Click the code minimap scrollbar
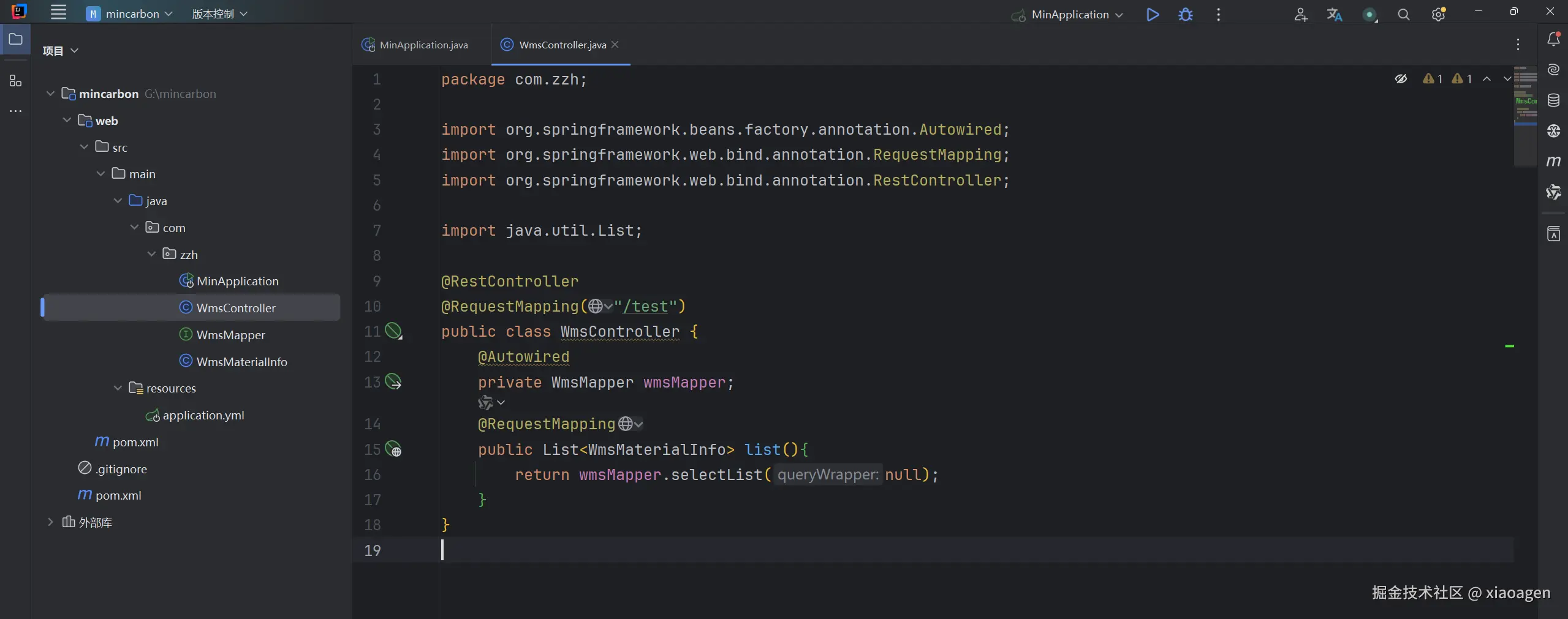Screen dimensions: 1568x619 [x=1526, y=115]
